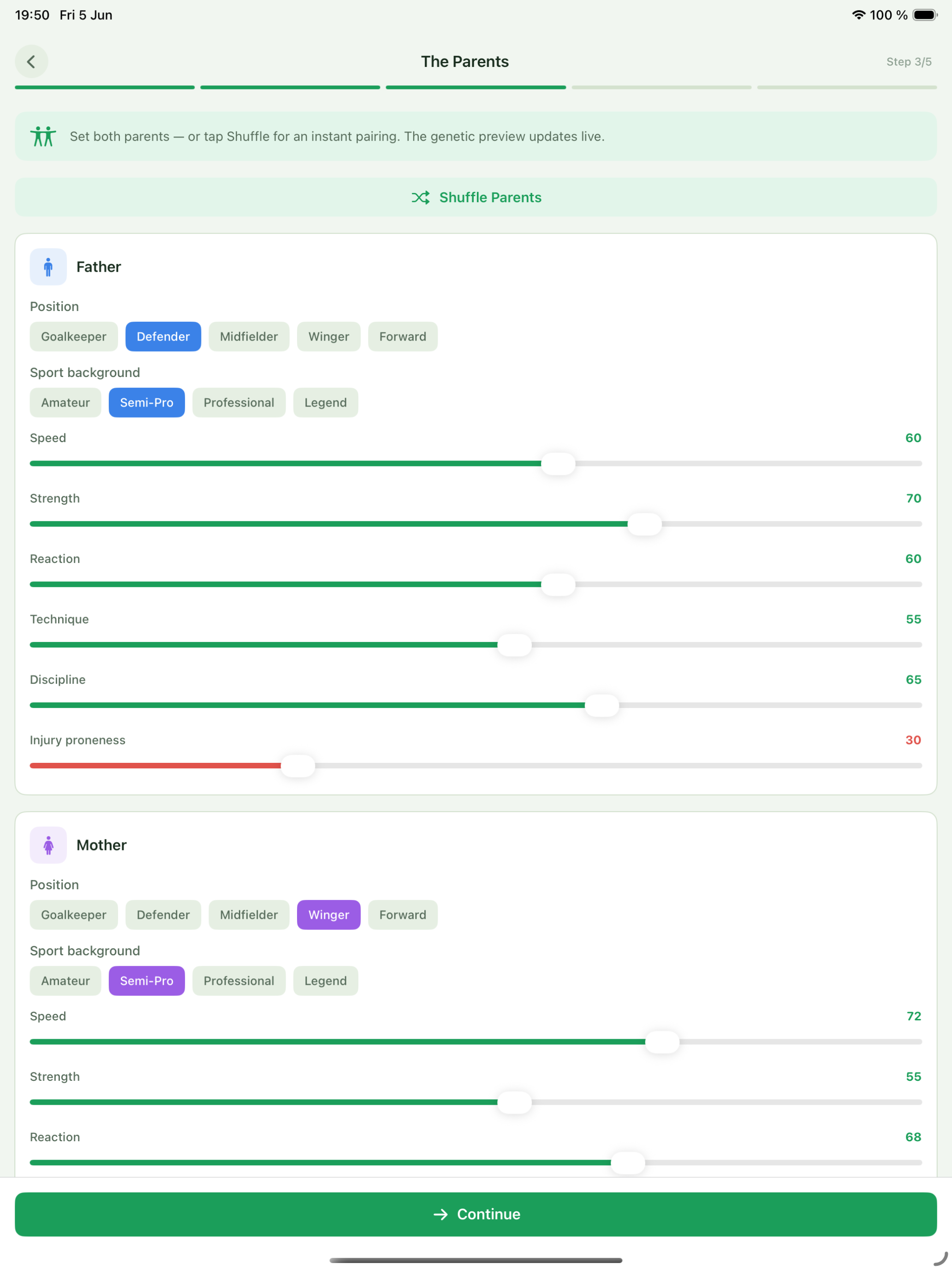This screenshot has height=1270, width=952.
Task: Set Mother's sport background to Legend
Action: [325, 981]
